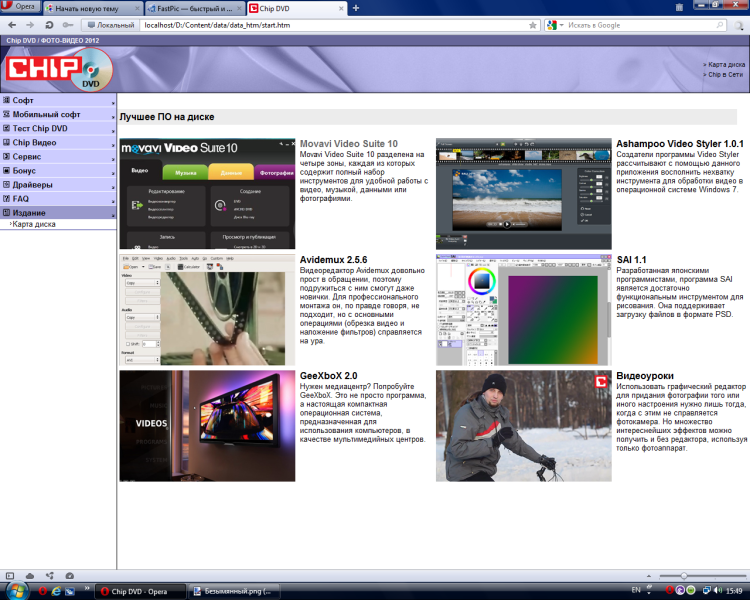
Task: Expand the Сервис sidebar menu
Action: [x=58, y=156]
